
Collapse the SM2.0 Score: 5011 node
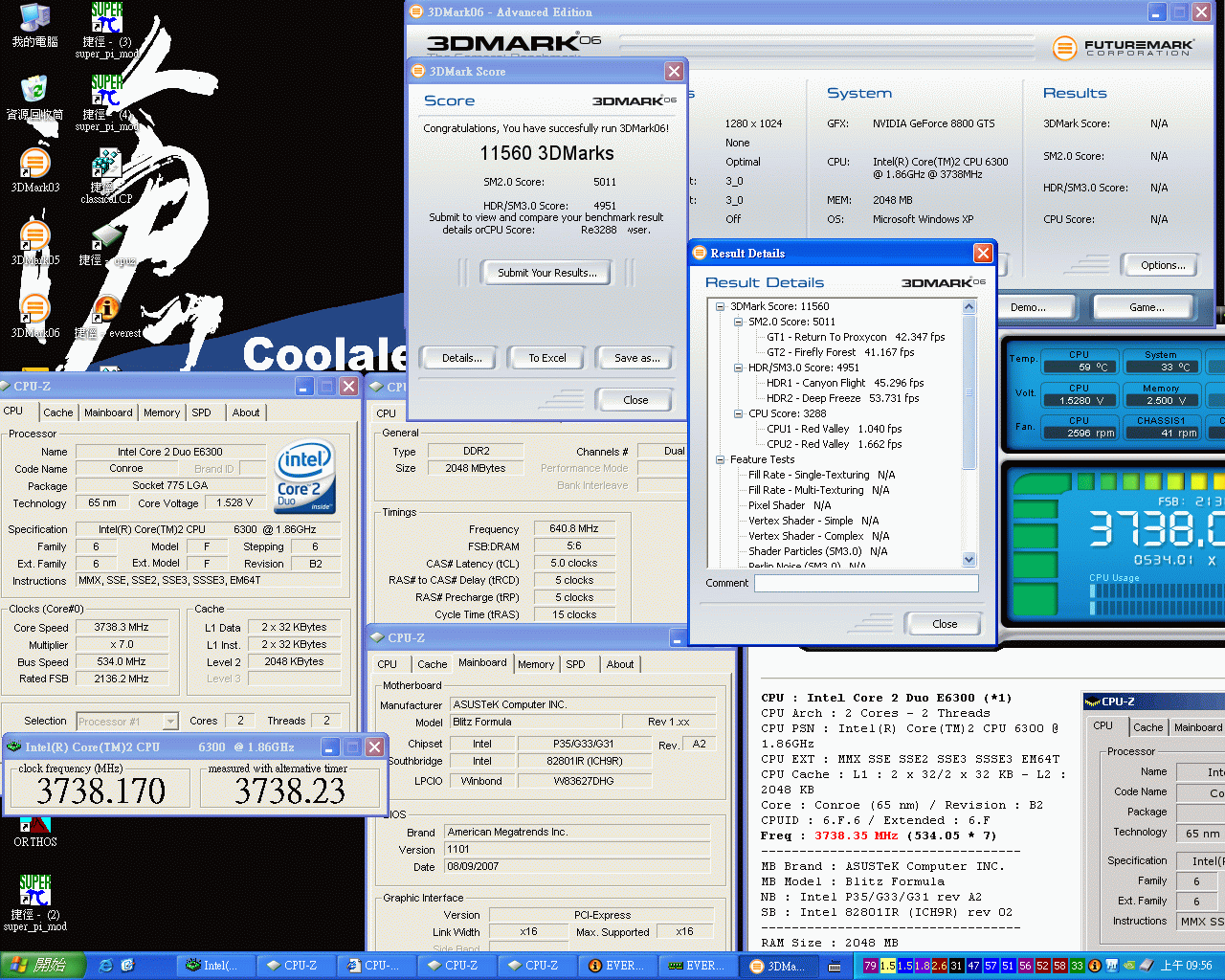(x=738, y=322)
